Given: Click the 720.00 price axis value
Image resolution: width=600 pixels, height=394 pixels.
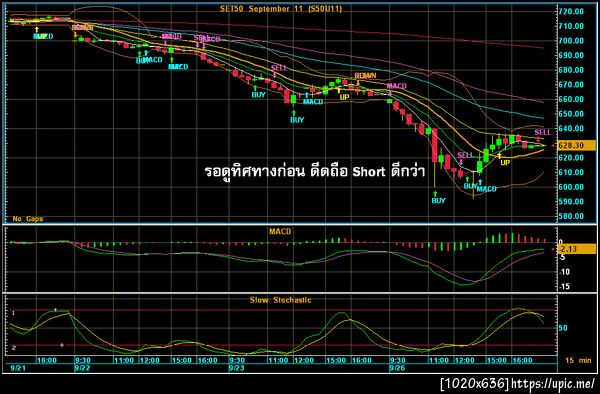Looking at the screenshot, I should [571, 11].
